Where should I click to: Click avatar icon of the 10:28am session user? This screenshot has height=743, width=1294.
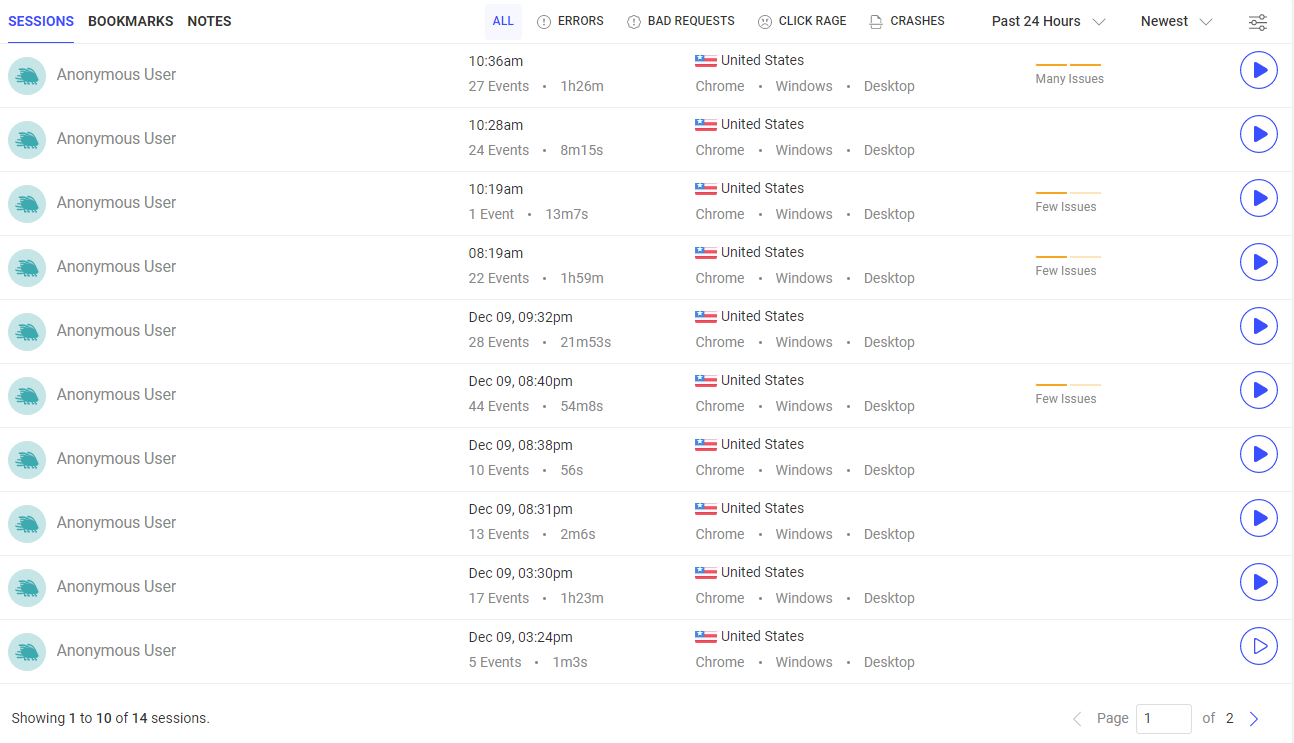click(27, 139)
